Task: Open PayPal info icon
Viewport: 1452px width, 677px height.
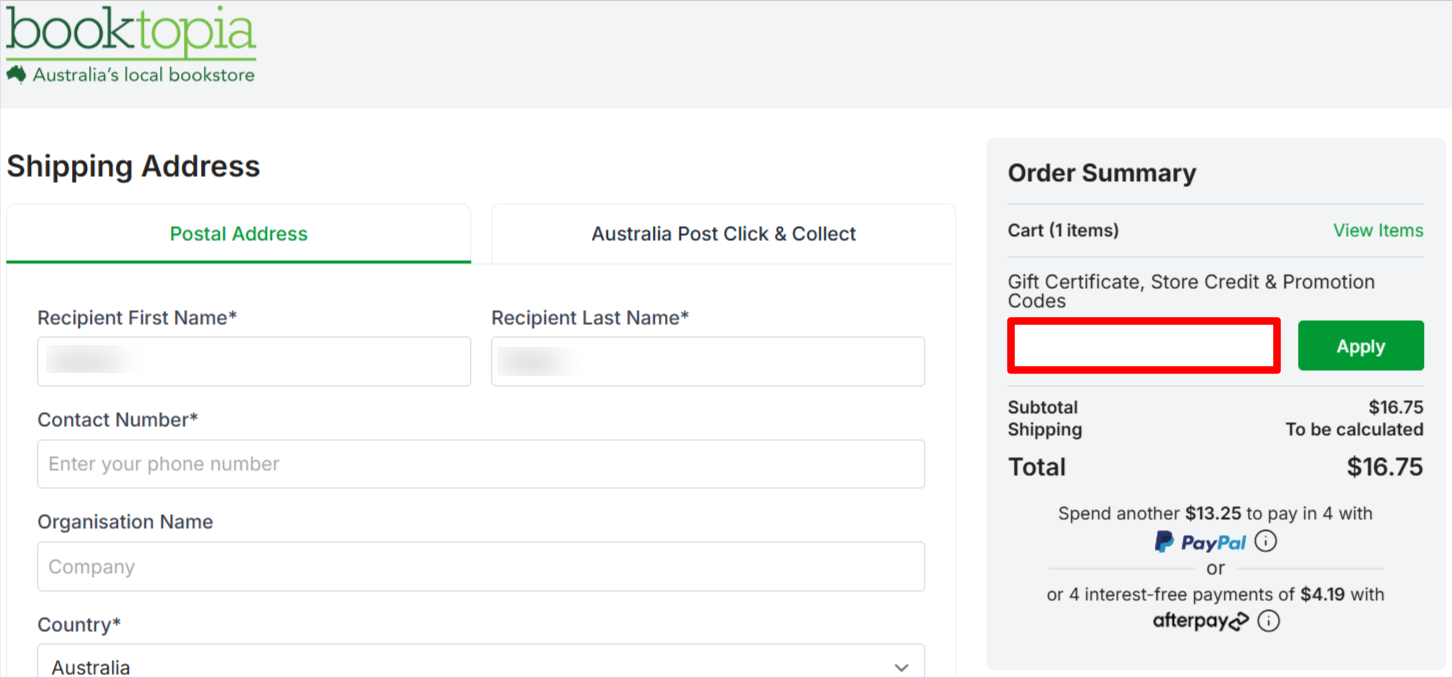Action: pyautogui.click(x=1265, y=542)
